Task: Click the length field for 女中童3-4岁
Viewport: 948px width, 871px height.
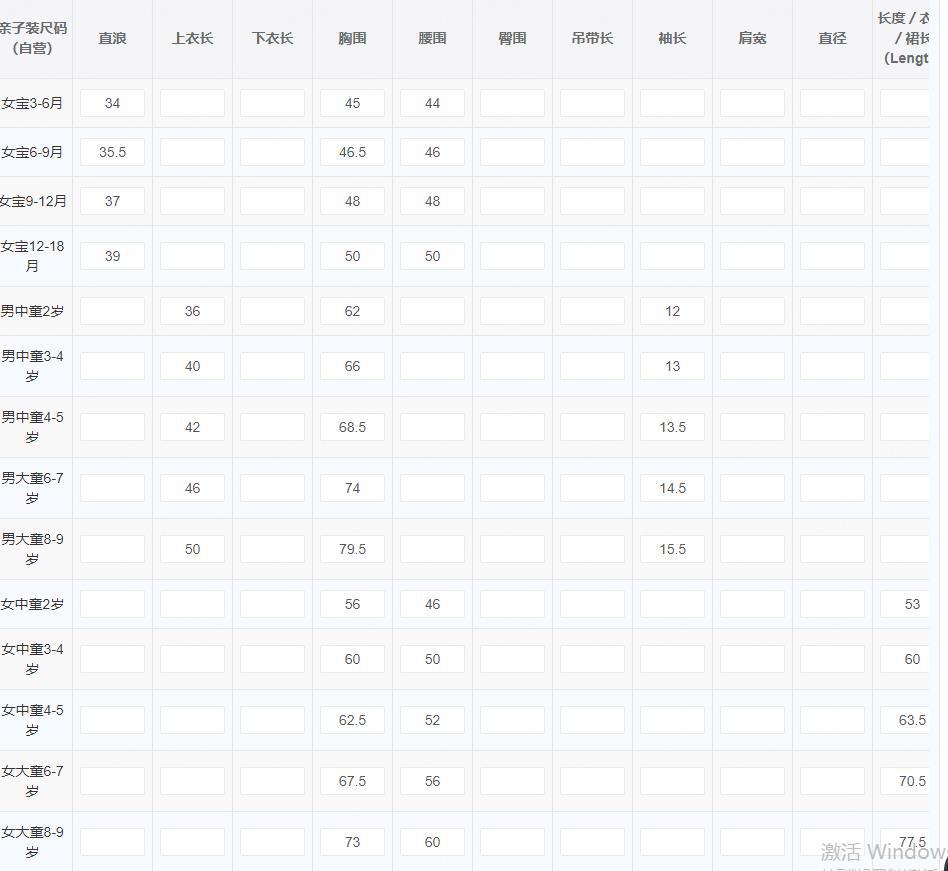Action: tap(904, 659)
